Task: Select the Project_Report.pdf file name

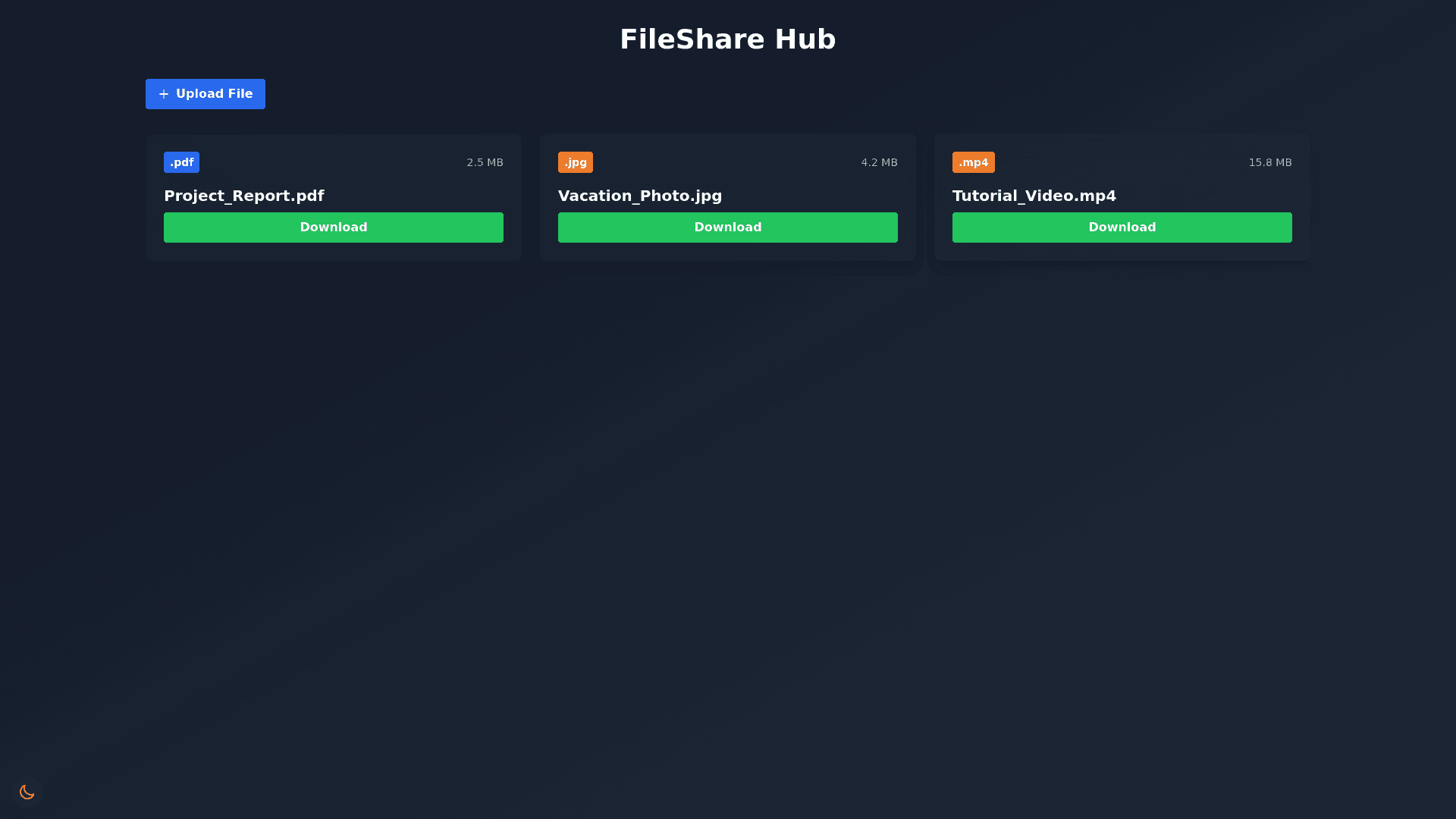Action: (x=243, y=196)
